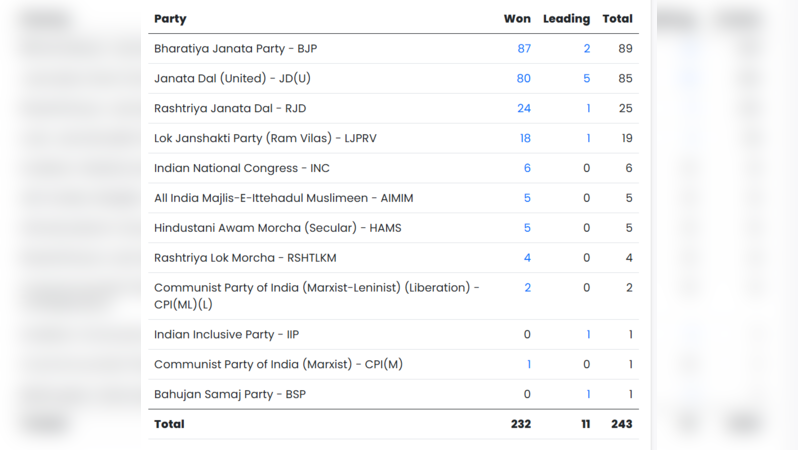
Task: Open JD(U)'s 80 won seats link
Action: tap(523, 79)
